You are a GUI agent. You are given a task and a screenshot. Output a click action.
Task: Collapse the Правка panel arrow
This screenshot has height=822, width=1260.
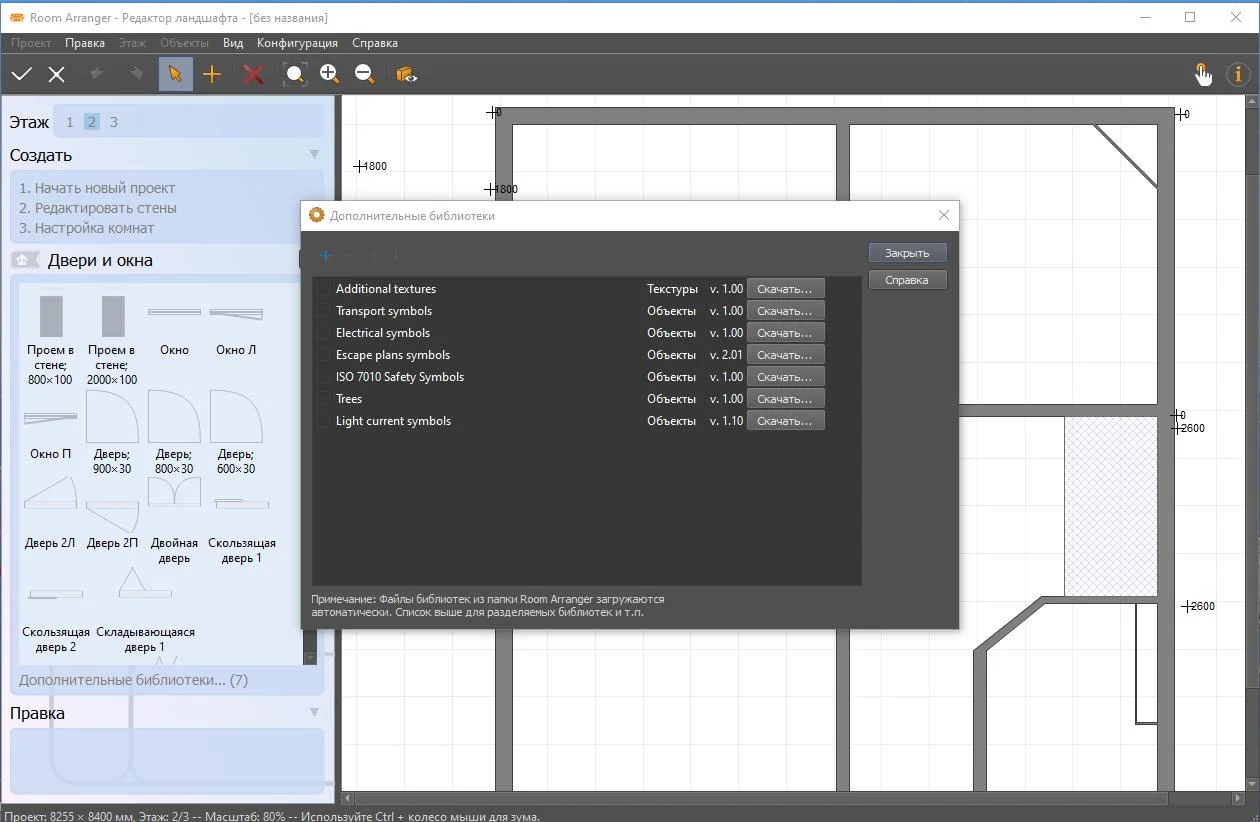[x=315, y=713]
